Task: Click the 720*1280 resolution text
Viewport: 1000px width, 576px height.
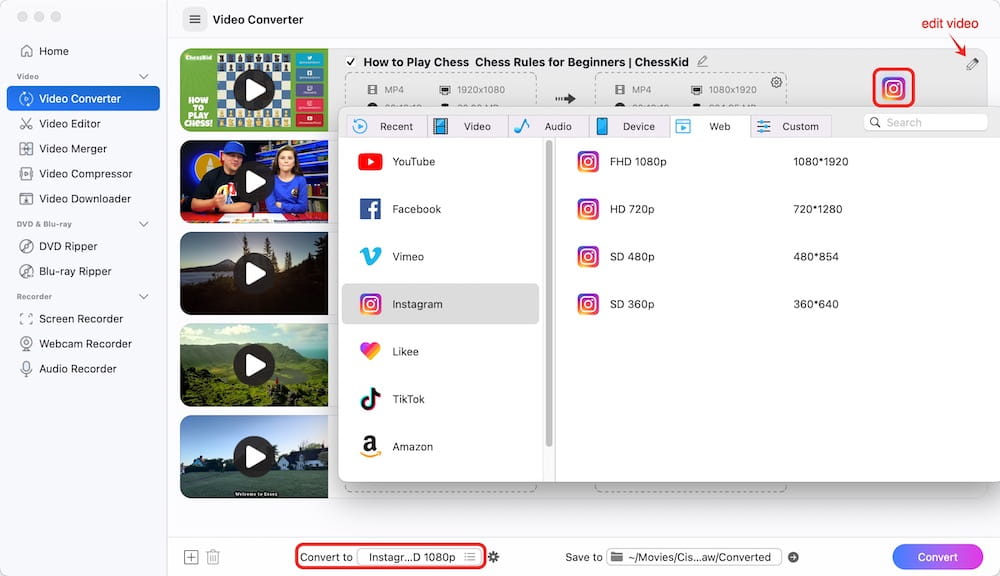Action: (817, 209)
